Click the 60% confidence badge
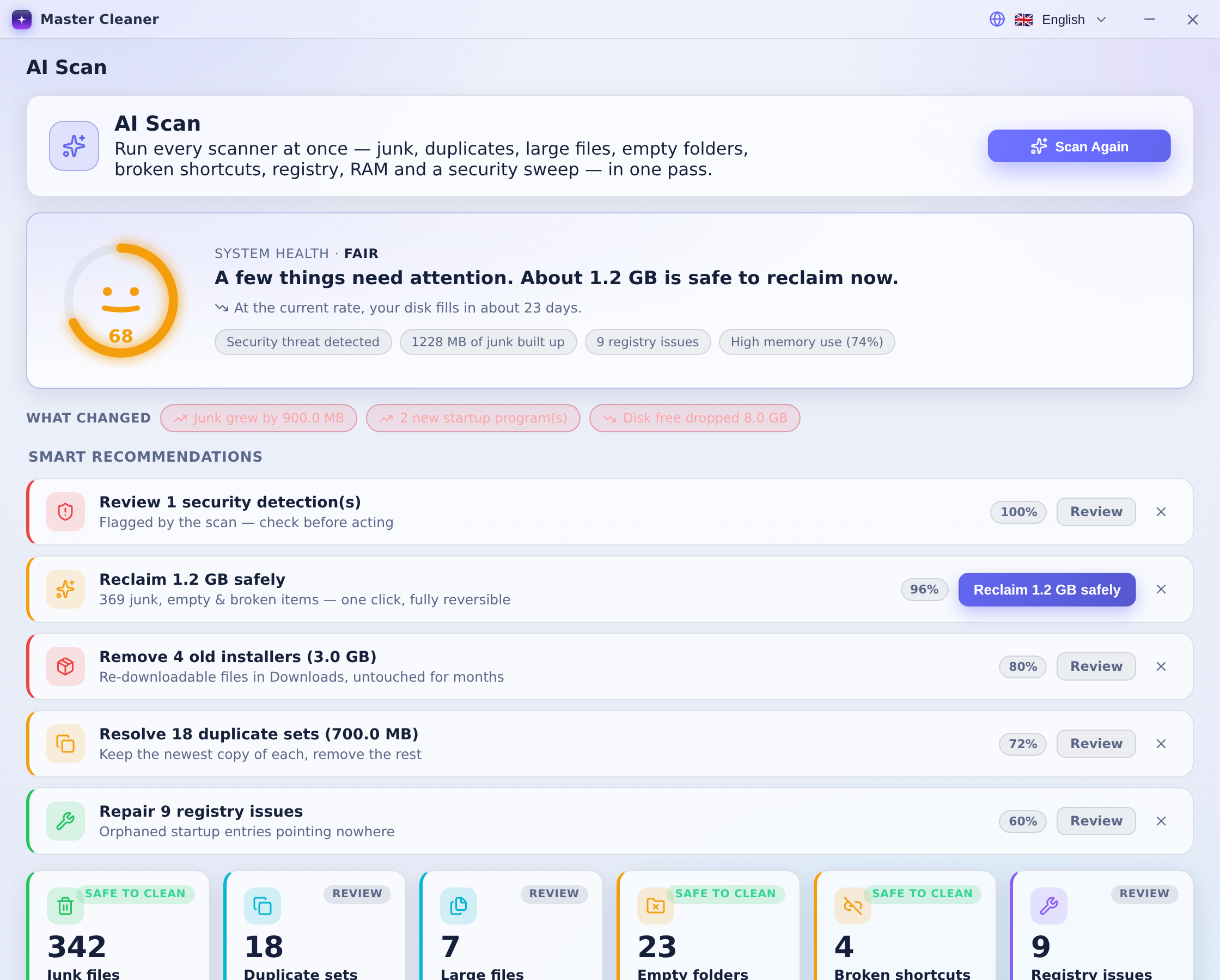The height and width of the screenshot is (980, 1220). click(1023, 821)
